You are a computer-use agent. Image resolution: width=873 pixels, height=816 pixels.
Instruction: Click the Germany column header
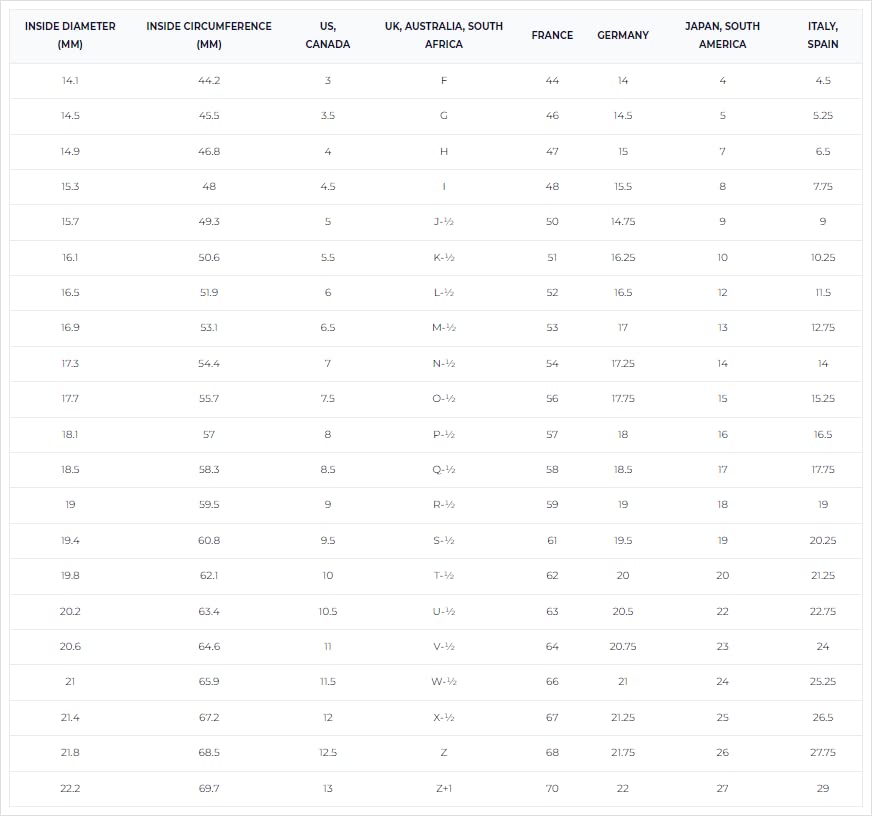[x=622, y=35]
